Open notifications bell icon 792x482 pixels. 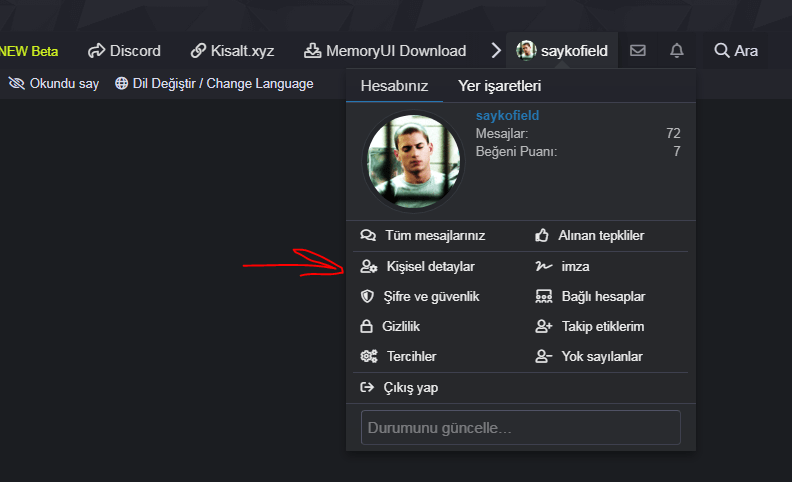[x=677, y=51]
